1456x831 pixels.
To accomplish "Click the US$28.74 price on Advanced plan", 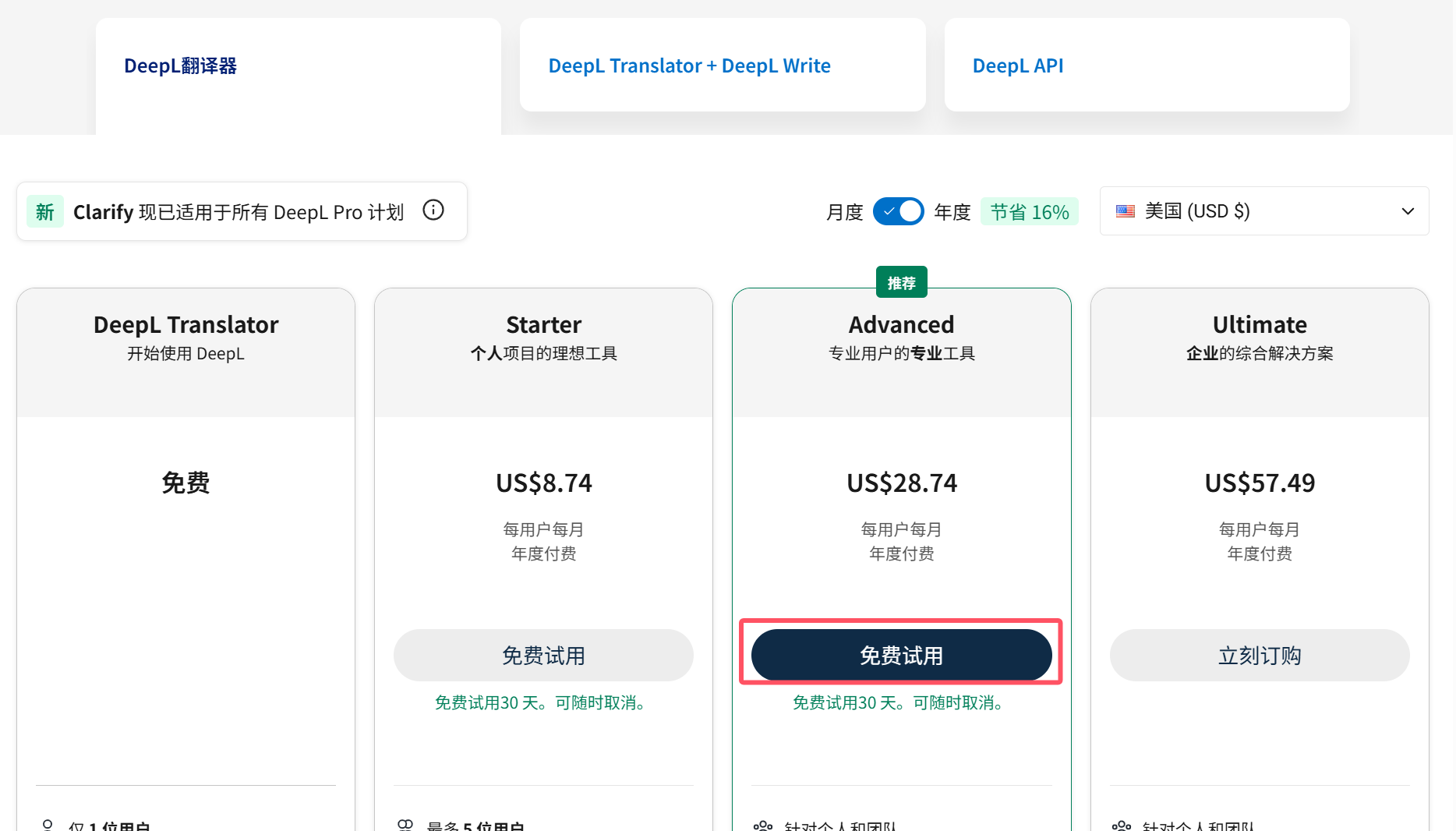I will coord(901,483).
